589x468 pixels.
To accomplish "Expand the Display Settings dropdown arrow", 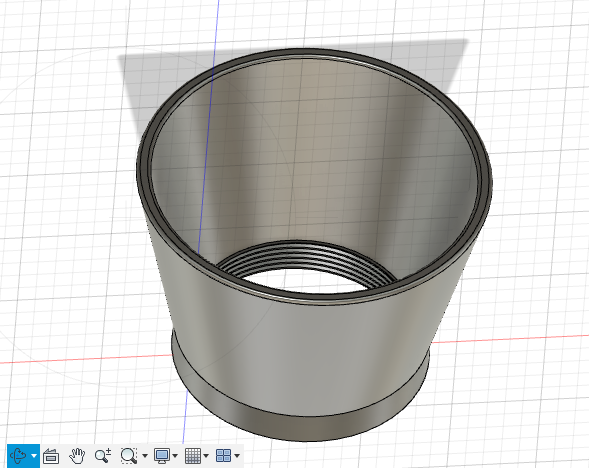I will coord(175,456).
